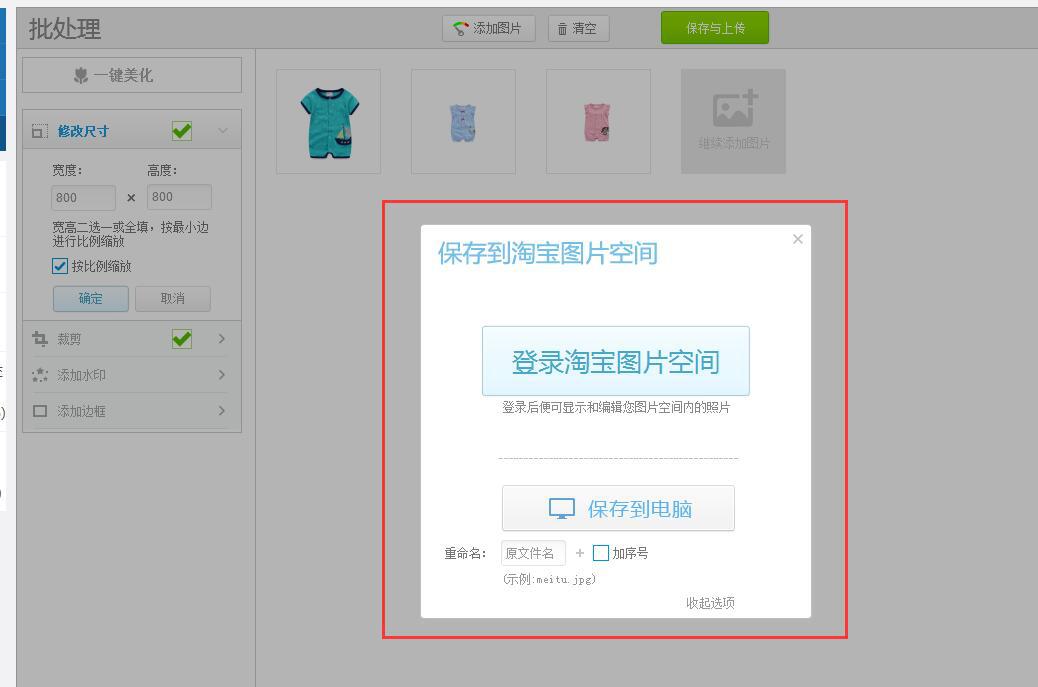Click the 保存到电脑 button

pos(618,508)
